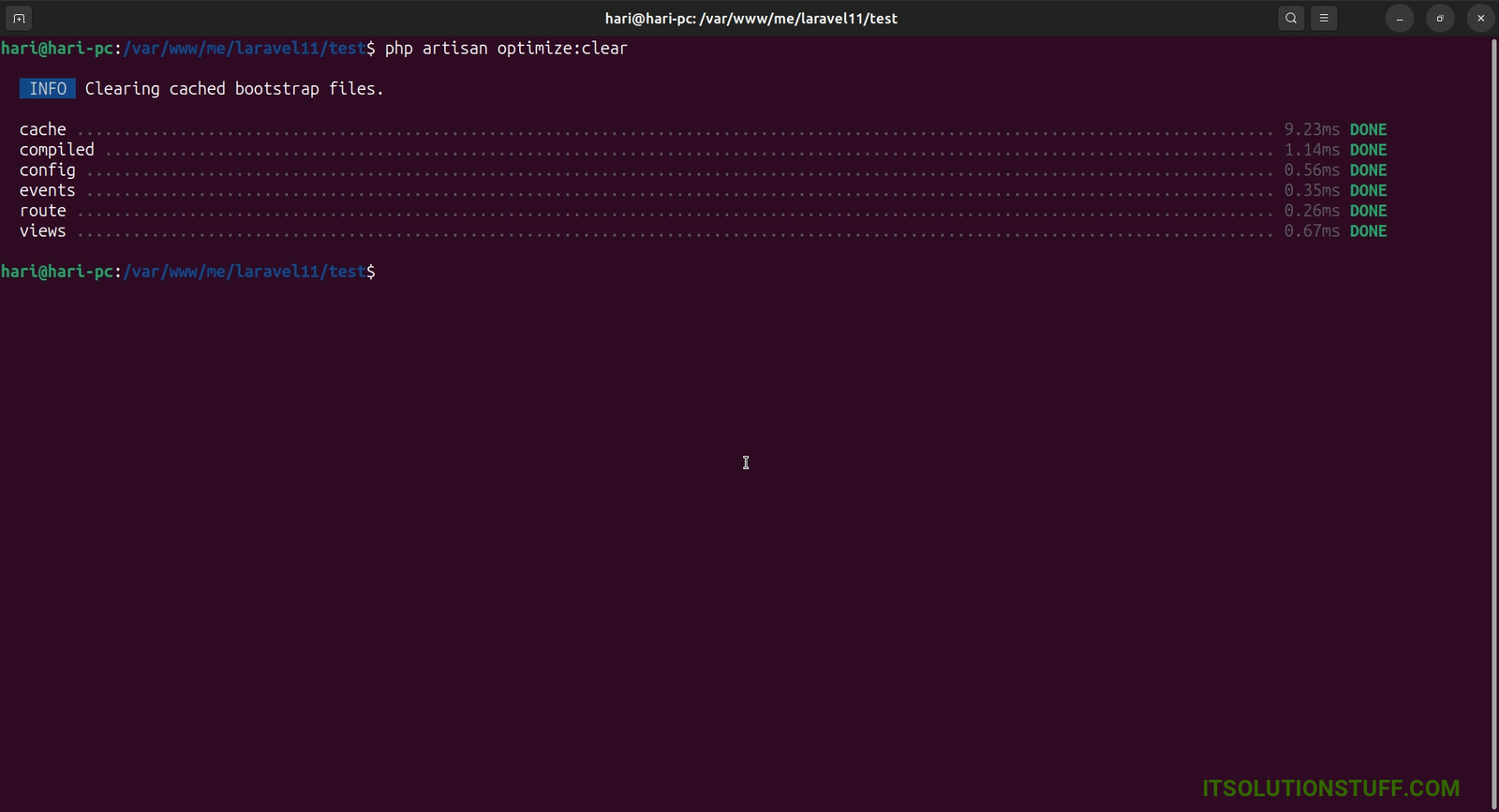Screen dimensions: 1499x812
Task: Click the DONE status on the cache row
Action: click(x=1368, y=129)
